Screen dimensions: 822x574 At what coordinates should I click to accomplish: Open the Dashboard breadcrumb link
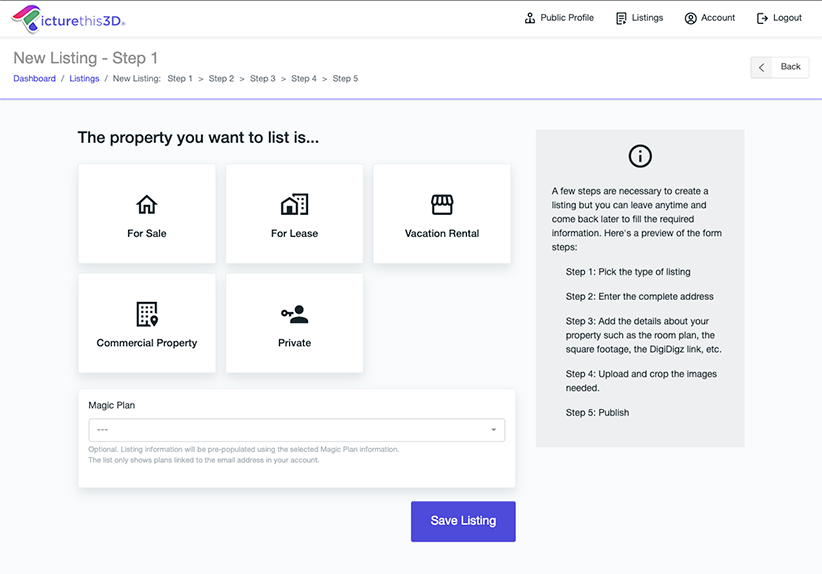click(x=34, y=78)
